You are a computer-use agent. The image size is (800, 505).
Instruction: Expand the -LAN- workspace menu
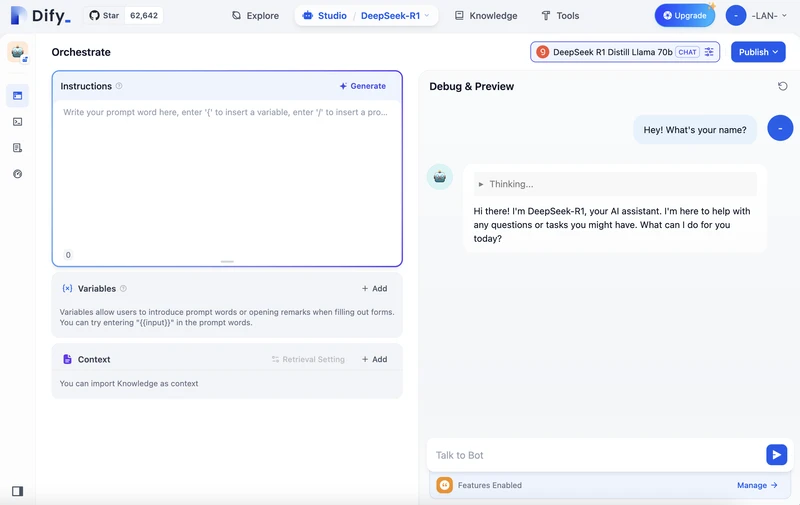click(769, 16)
